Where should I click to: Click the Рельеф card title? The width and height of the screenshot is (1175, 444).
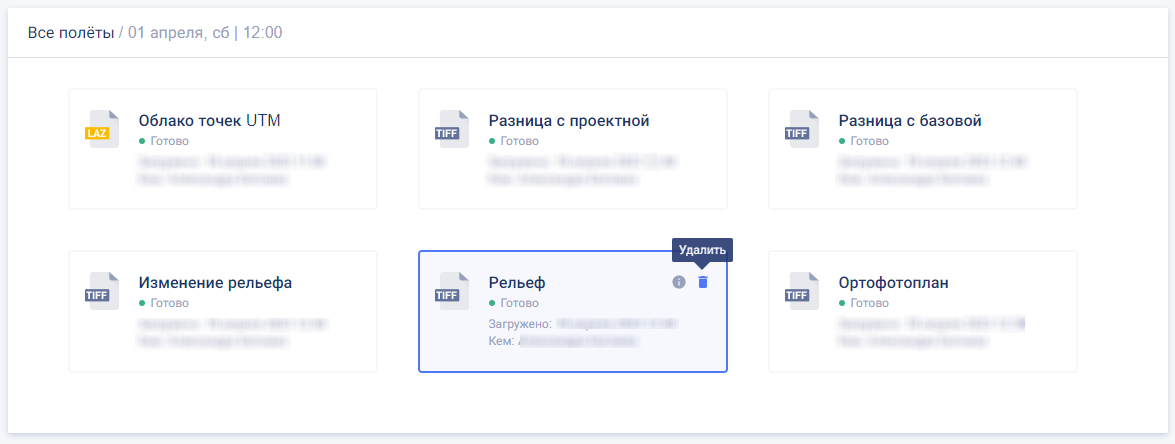(x=517, y=282)
